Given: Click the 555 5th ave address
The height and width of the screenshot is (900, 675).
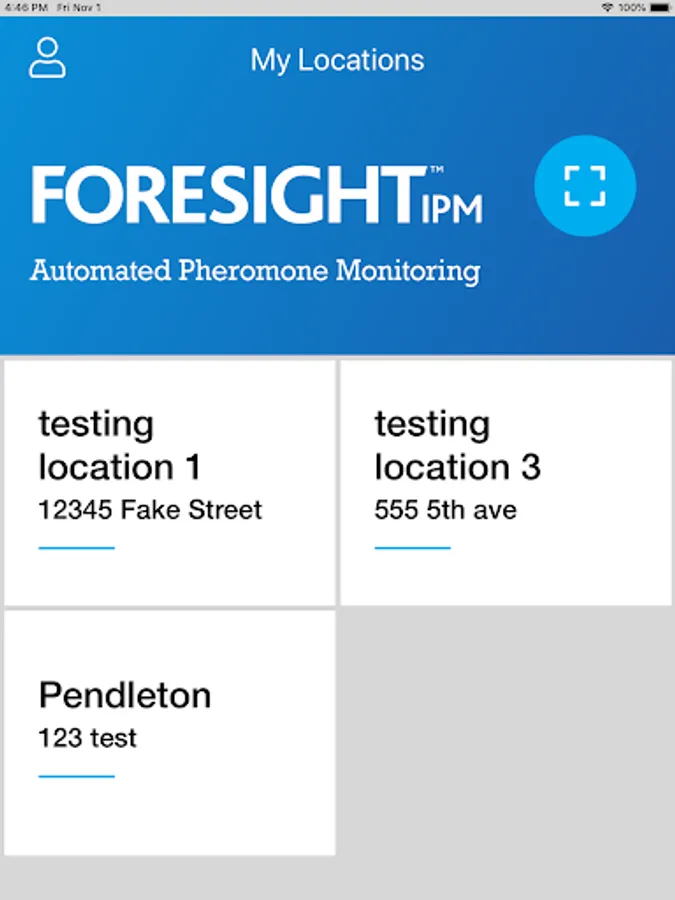Looking at the screenshot, I should coord(445,510).
